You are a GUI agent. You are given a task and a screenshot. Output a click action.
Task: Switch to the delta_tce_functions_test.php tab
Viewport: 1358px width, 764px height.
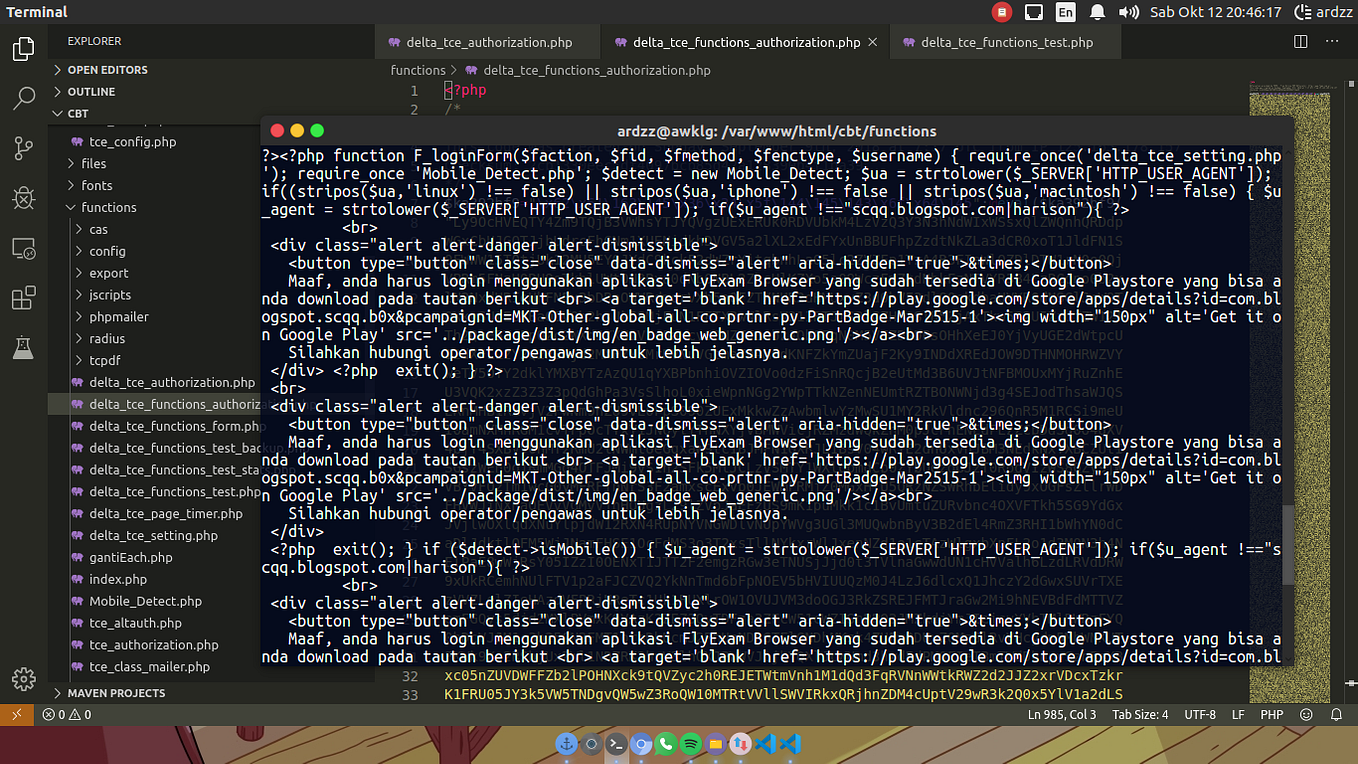tap(1000, 42)
